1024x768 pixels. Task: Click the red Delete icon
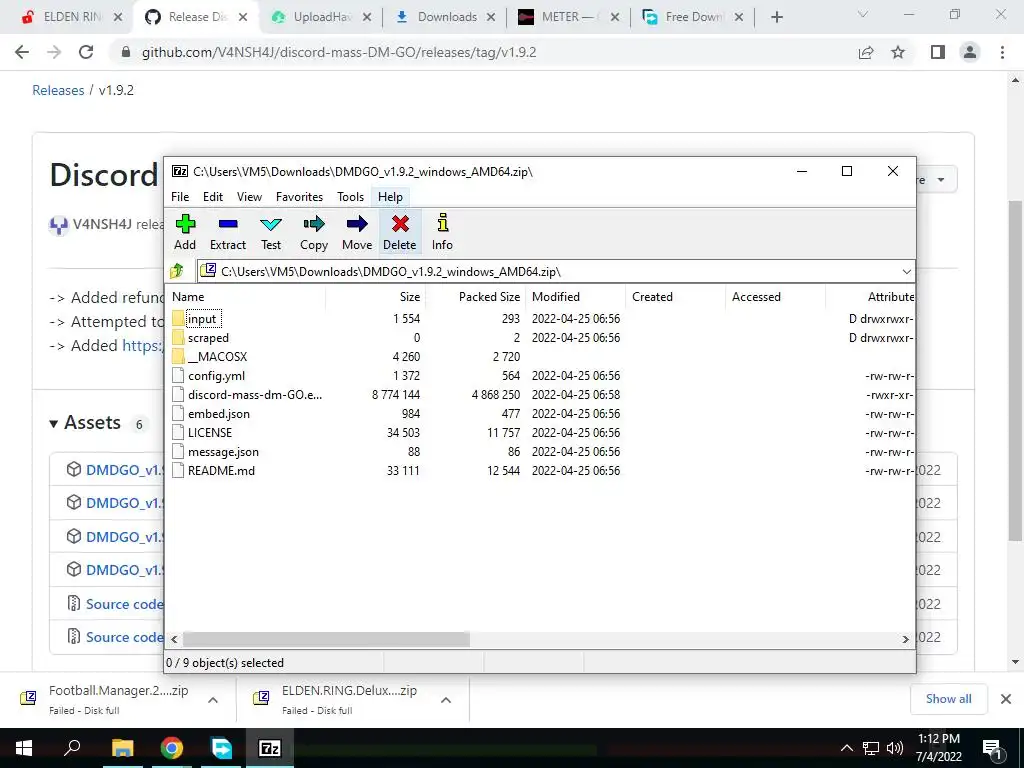[400, 232]
